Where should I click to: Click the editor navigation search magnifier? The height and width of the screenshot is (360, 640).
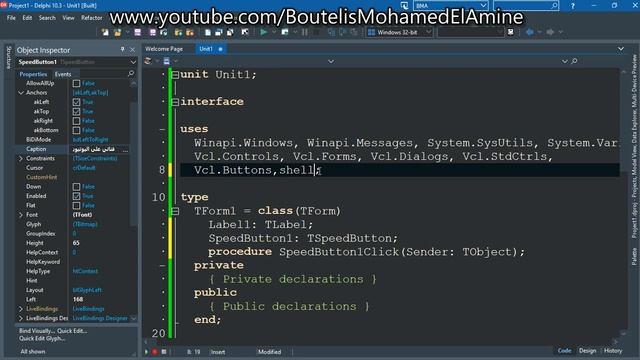tap(574, 61)
